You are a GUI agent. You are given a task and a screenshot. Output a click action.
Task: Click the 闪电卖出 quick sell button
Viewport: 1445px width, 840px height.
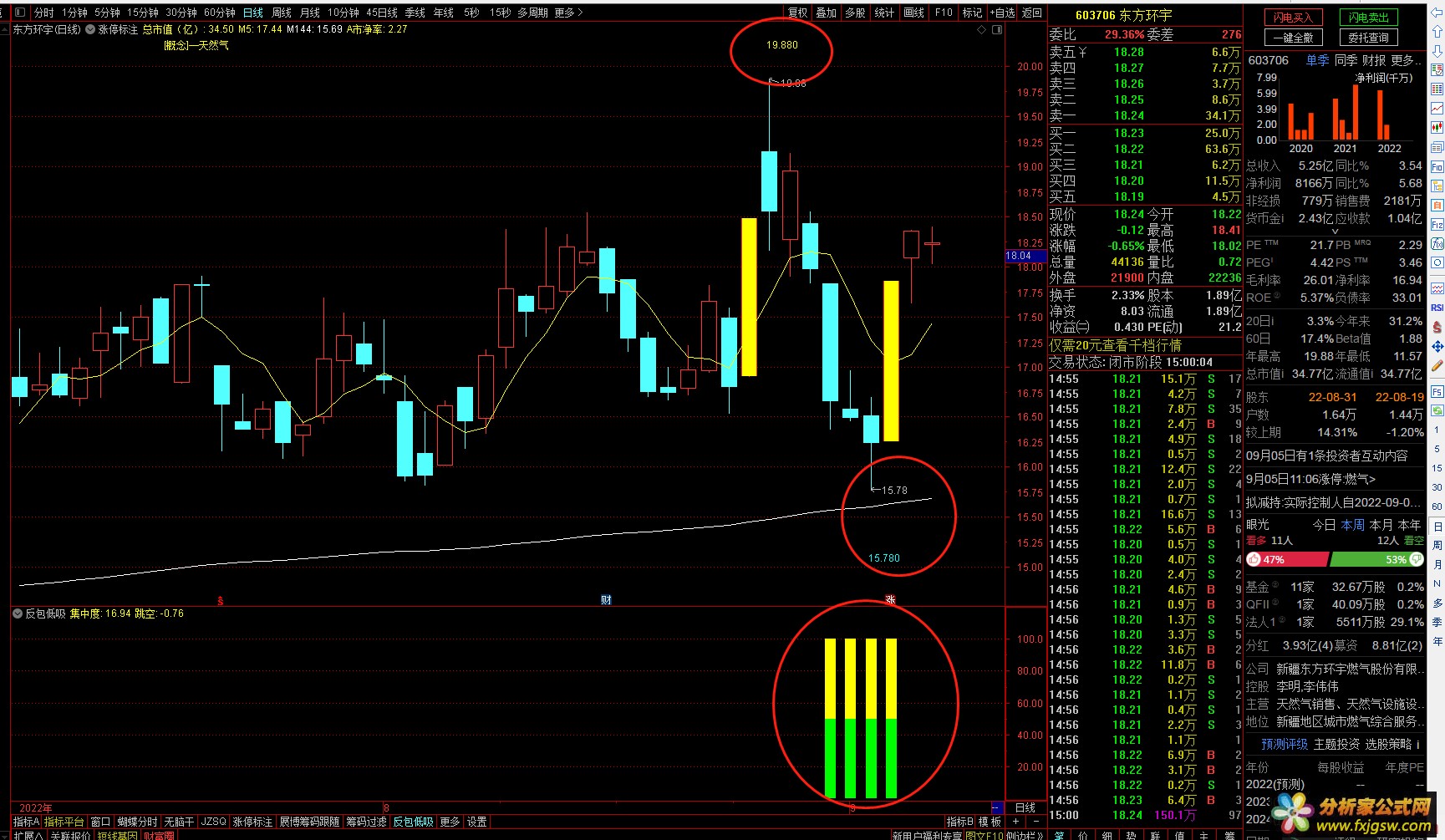coord(1369,17)
